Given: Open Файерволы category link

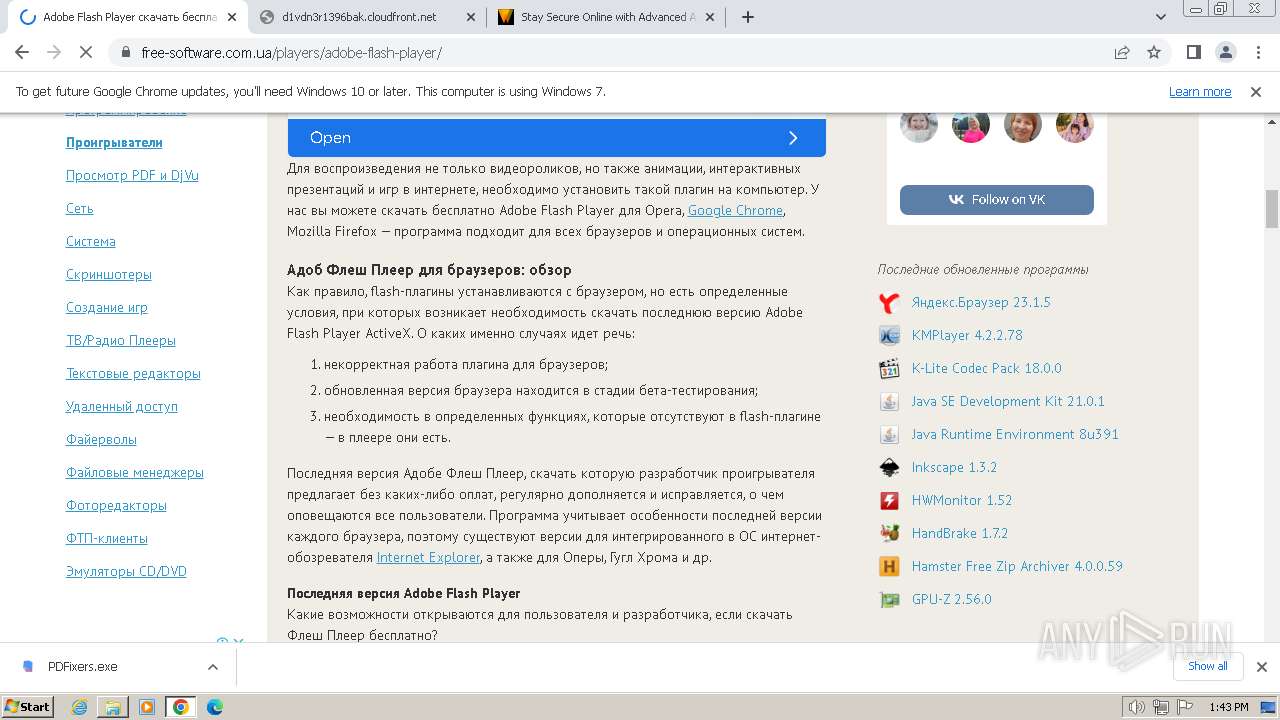Looking at the screenshot, I should pos(101,439).
